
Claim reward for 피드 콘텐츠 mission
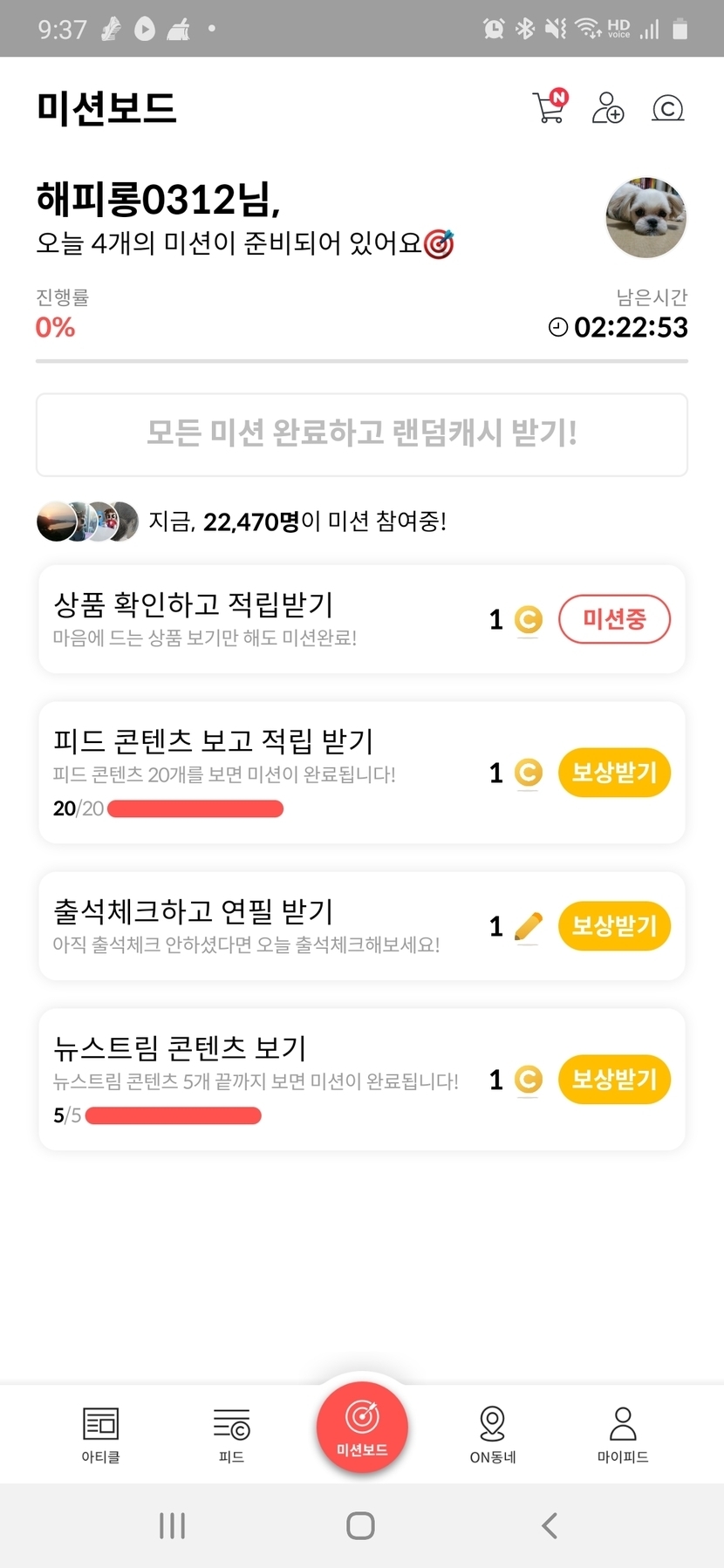(614, 773)
